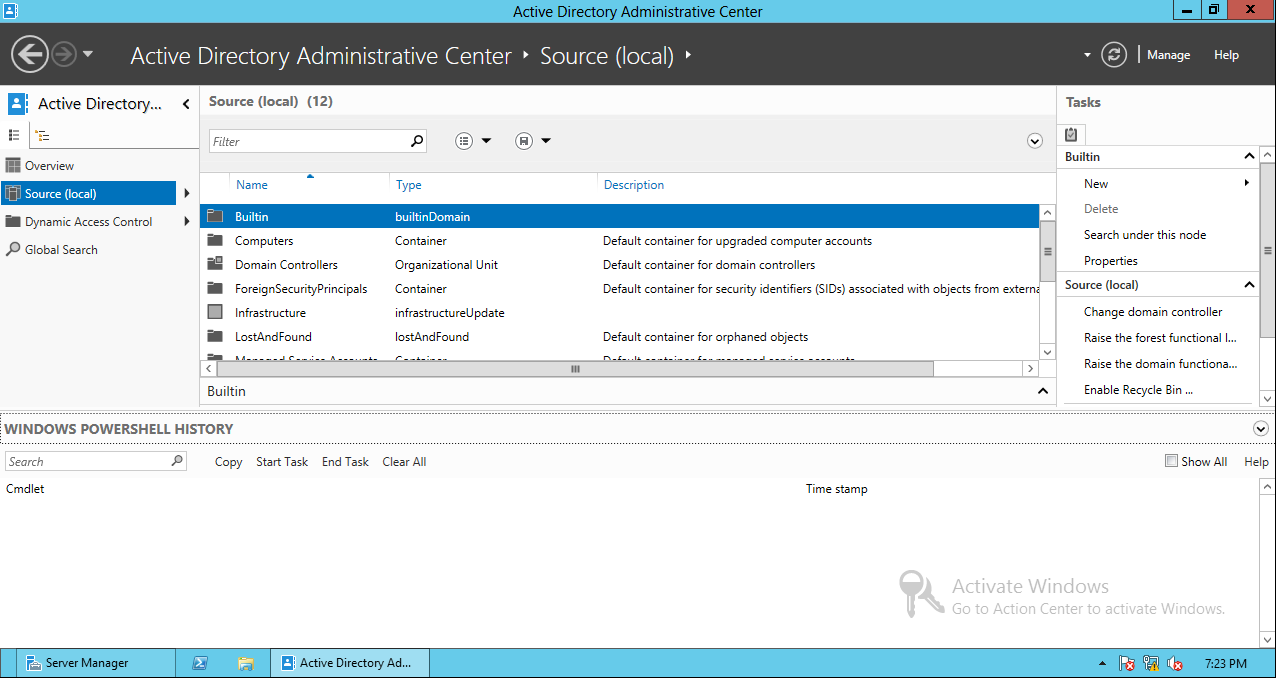Screen dimensions: 1276x678
Task: Collapse the Windows PowerShell History panel
Action: click(x=1260, y=428)
